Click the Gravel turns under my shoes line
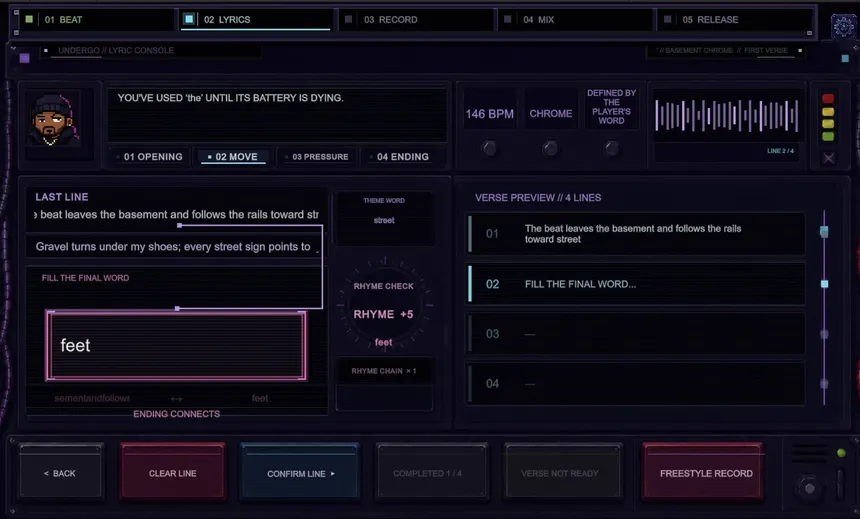Viewport: 860px width, 519px height. point(175,247)
